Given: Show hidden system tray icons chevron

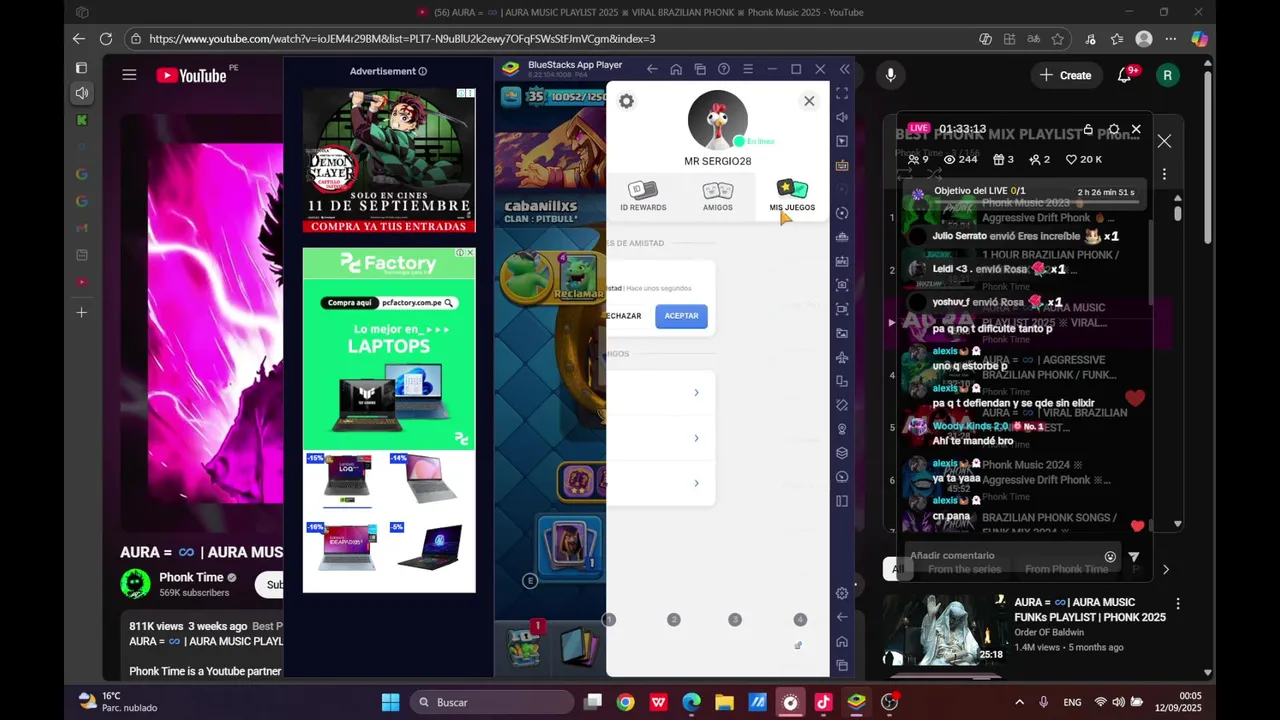Looking at the screenshot, I should coord(1019,702).
